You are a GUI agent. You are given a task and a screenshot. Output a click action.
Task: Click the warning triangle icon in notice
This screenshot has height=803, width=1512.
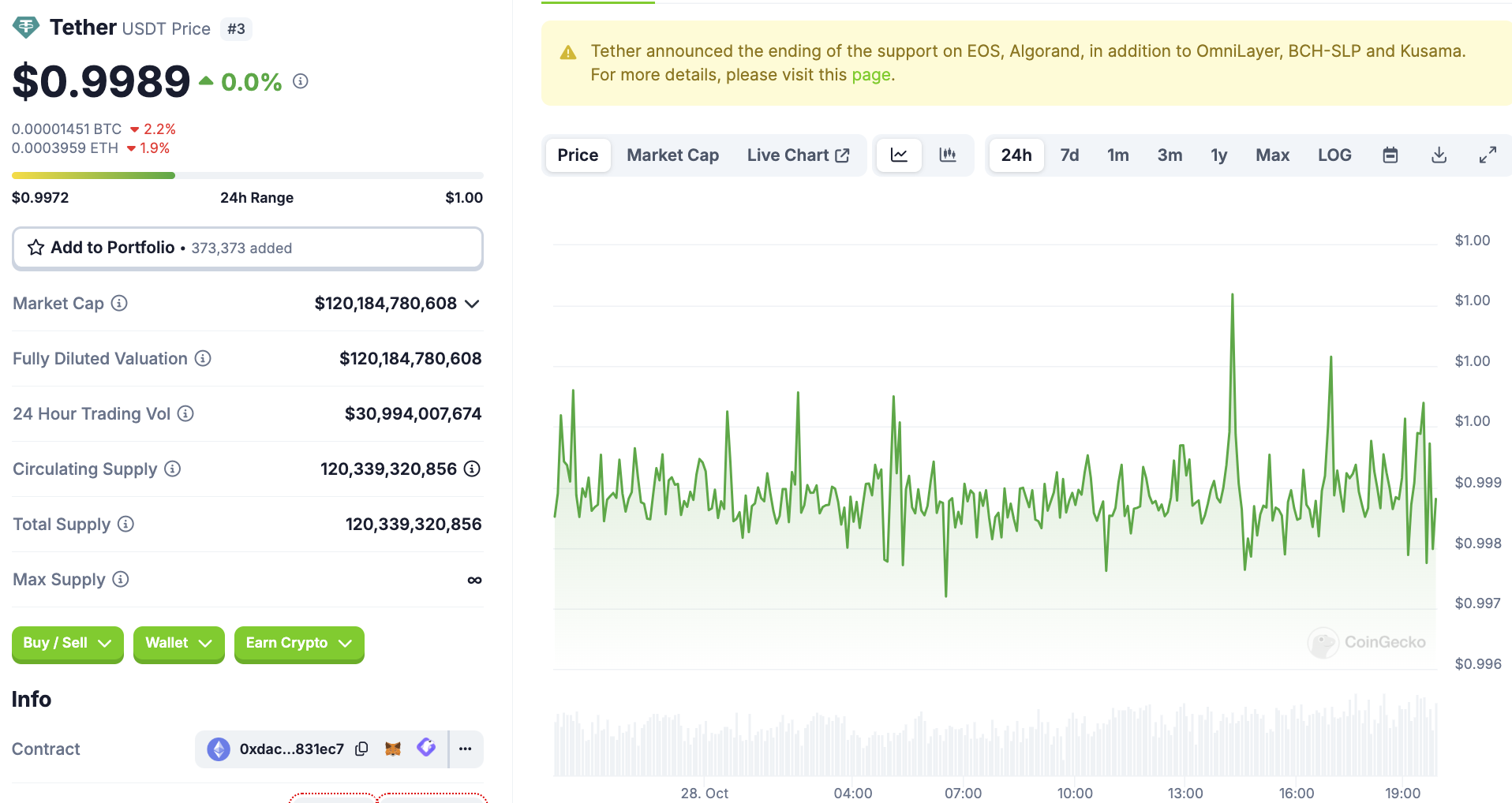(568, 53)
